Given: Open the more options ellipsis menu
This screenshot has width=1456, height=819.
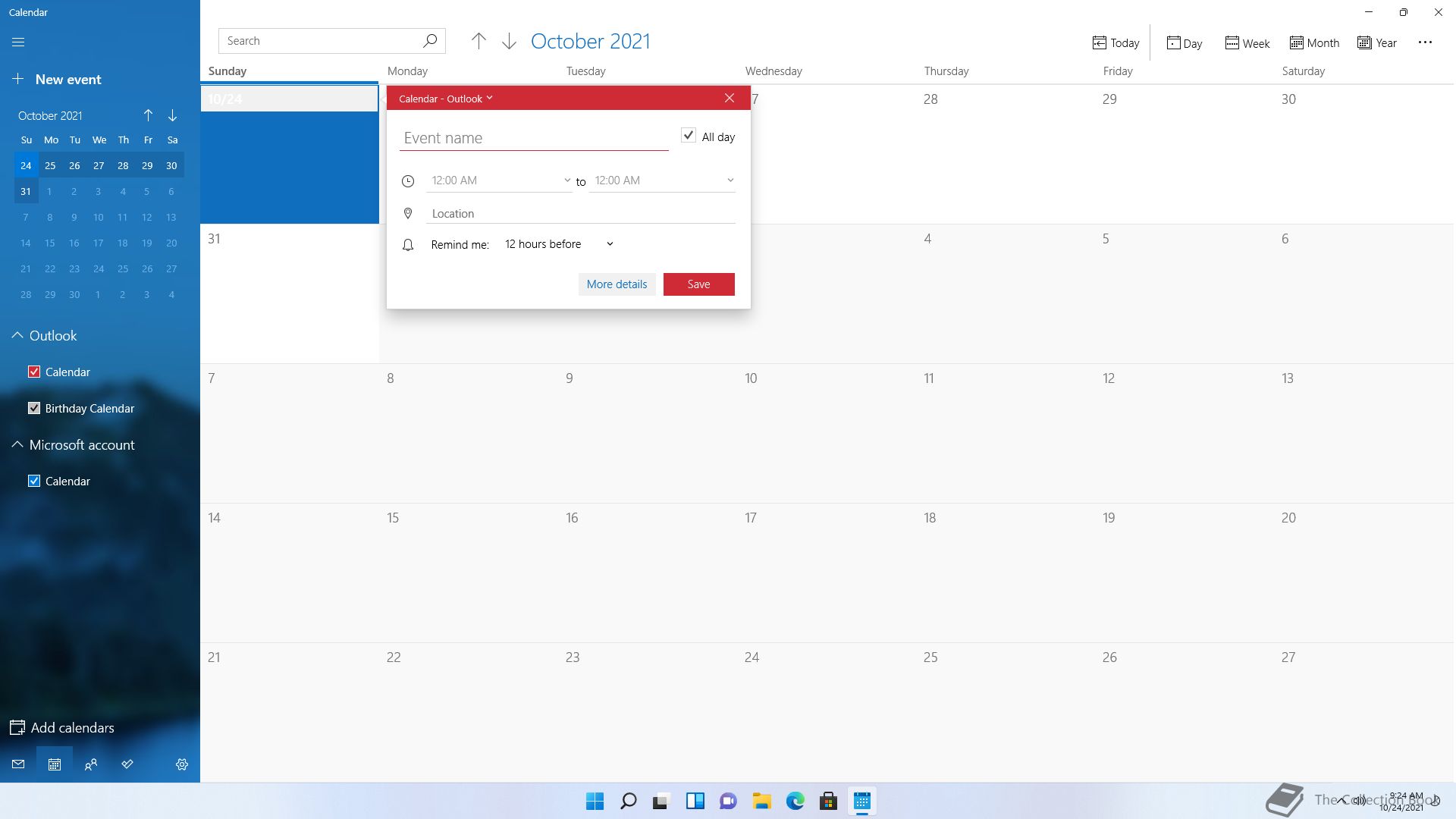Looking at the screenshot, I should pyautogui.click(x=1425, y=42).
